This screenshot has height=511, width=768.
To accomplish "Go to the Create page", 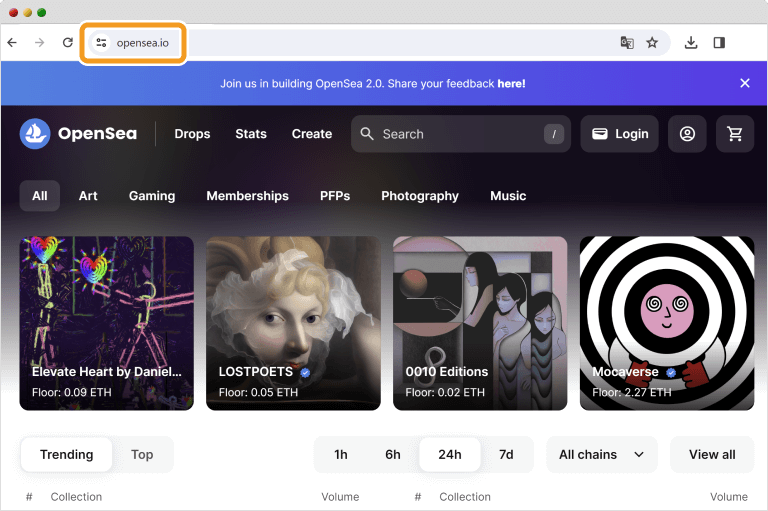I will tap(312, 134).
